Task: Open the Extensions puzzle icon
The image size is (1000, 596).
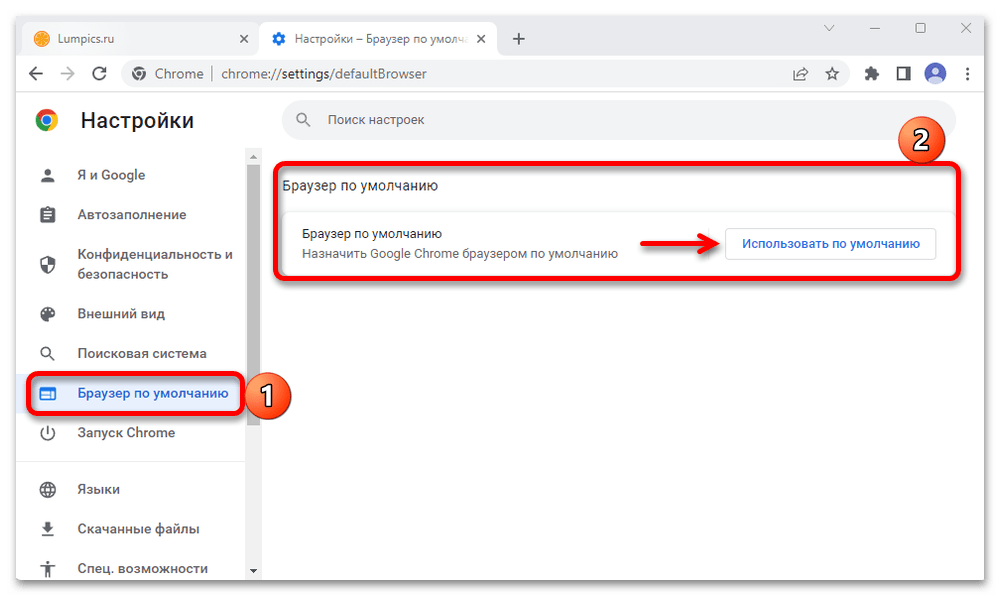Action: (872, 74)
